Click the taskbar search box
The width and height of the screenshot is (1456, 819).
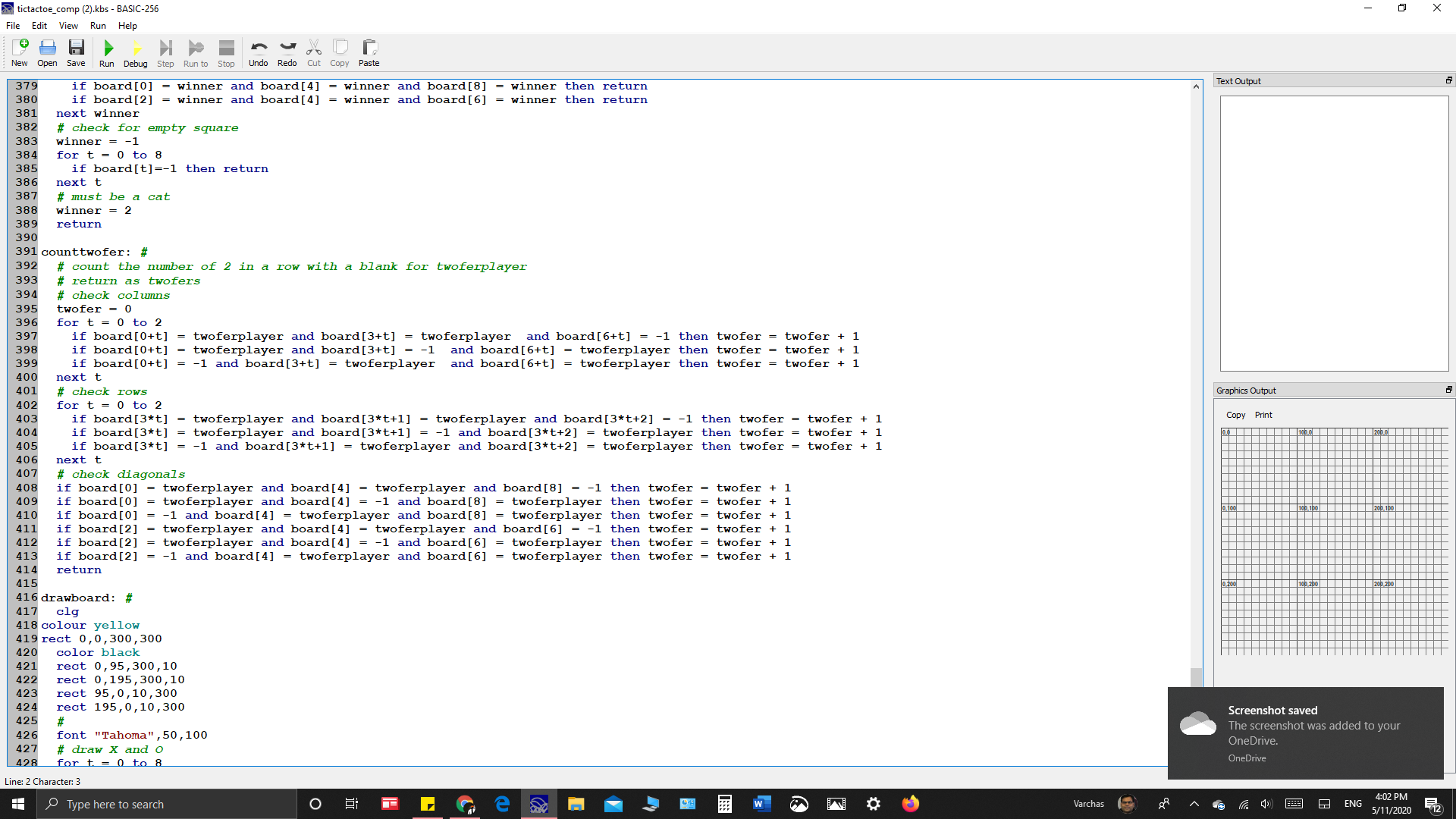167,804
